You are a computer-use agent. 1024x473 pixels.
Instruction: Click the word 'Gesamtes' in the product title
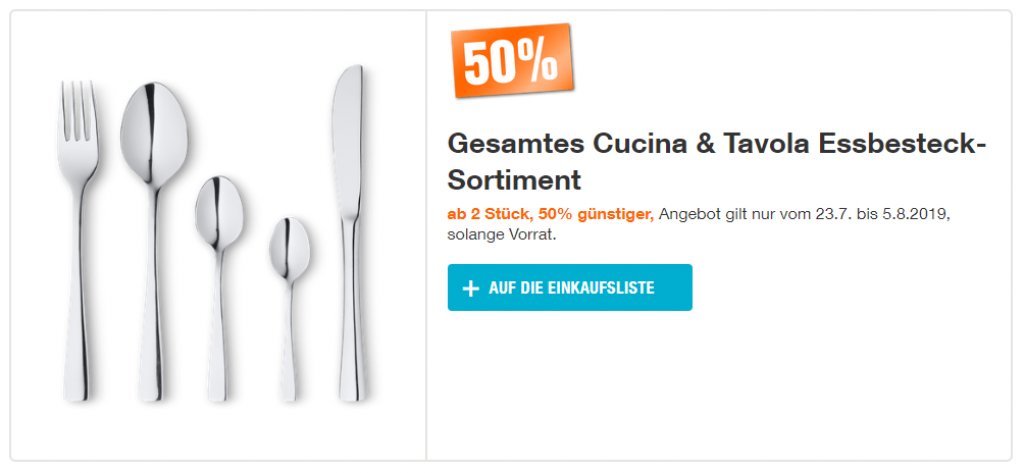(500, 144)
